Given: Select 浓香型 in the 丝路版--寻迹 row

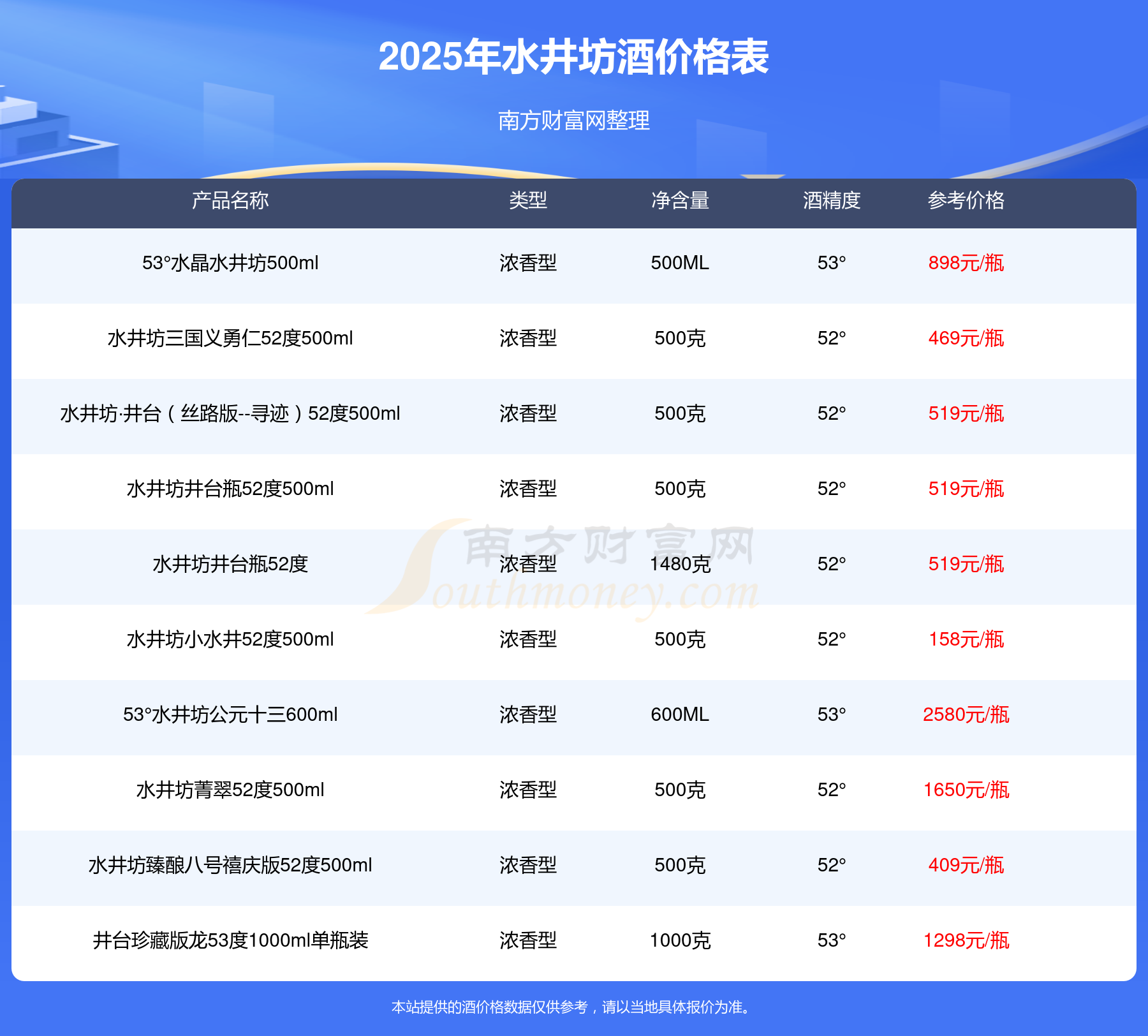Looking at the screenshot, I should [528, 413].
